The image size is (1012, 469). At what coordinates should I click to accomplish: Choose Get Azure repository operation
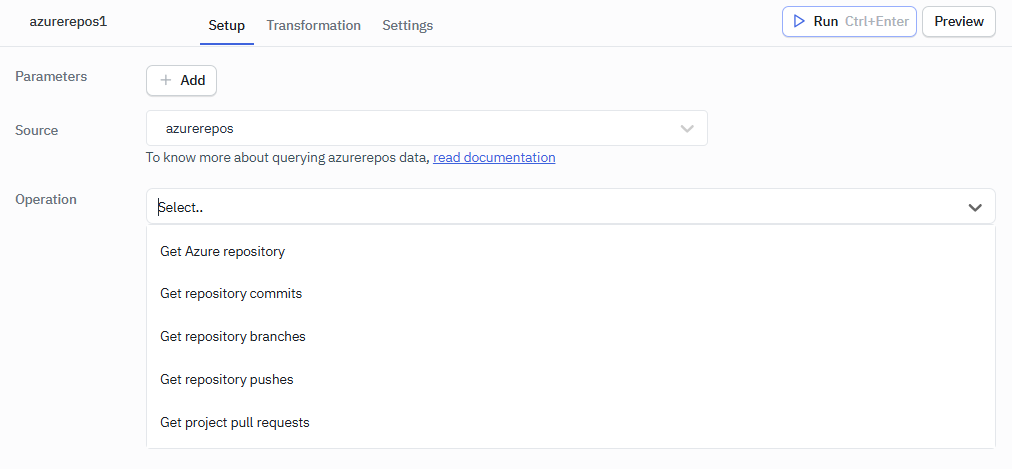click(x=571, y=251)
